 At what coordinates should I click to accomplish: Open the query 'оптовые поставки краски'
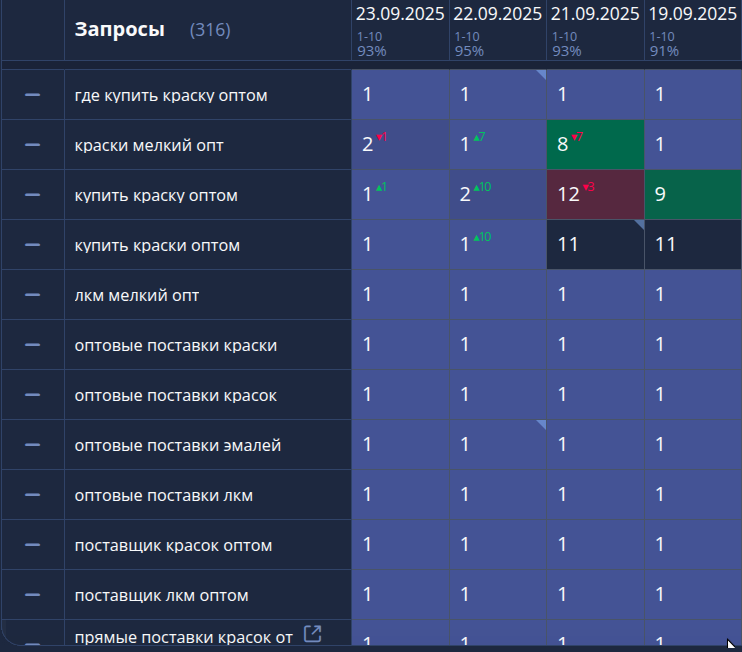click(x=176, y=345)
